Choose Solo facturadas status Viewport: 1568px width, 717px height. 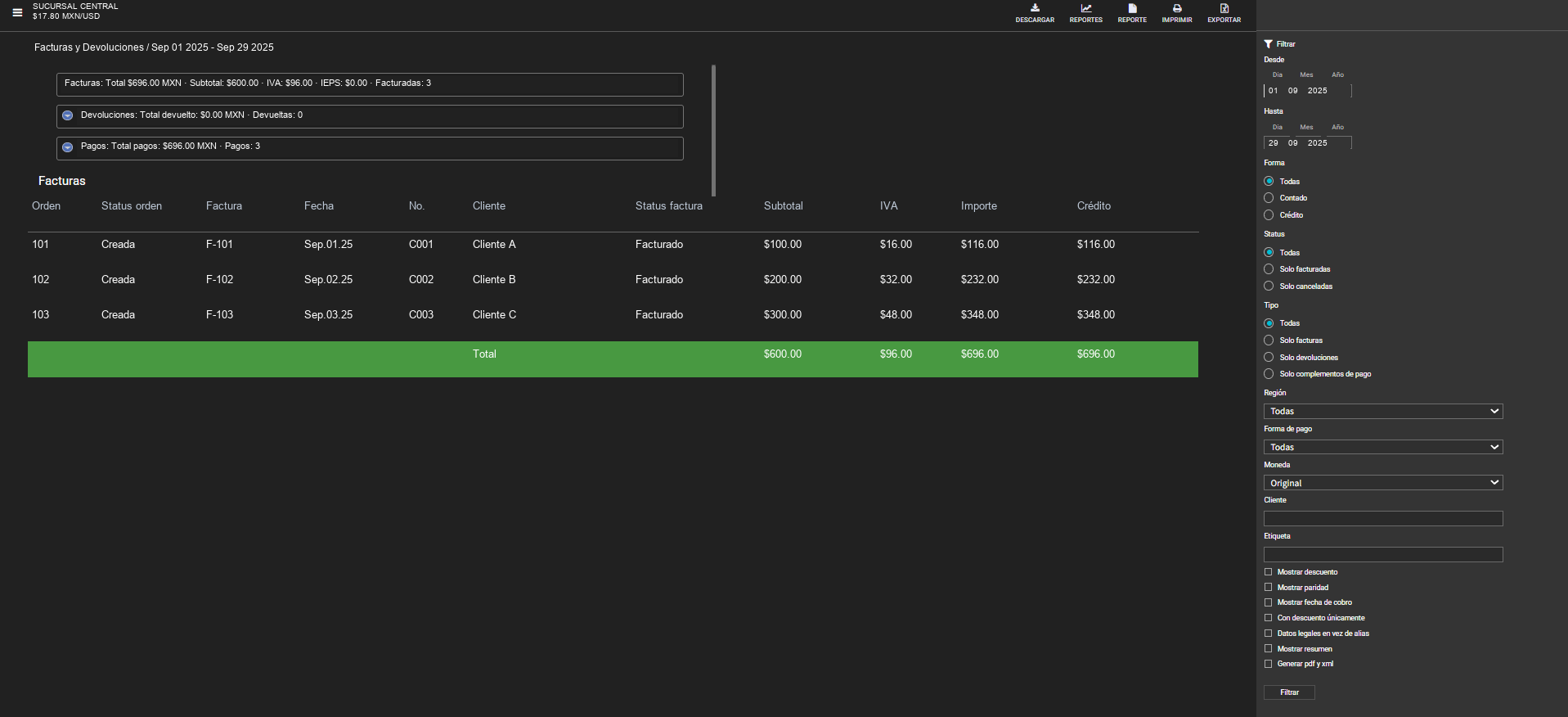(x=1269, y=269)
